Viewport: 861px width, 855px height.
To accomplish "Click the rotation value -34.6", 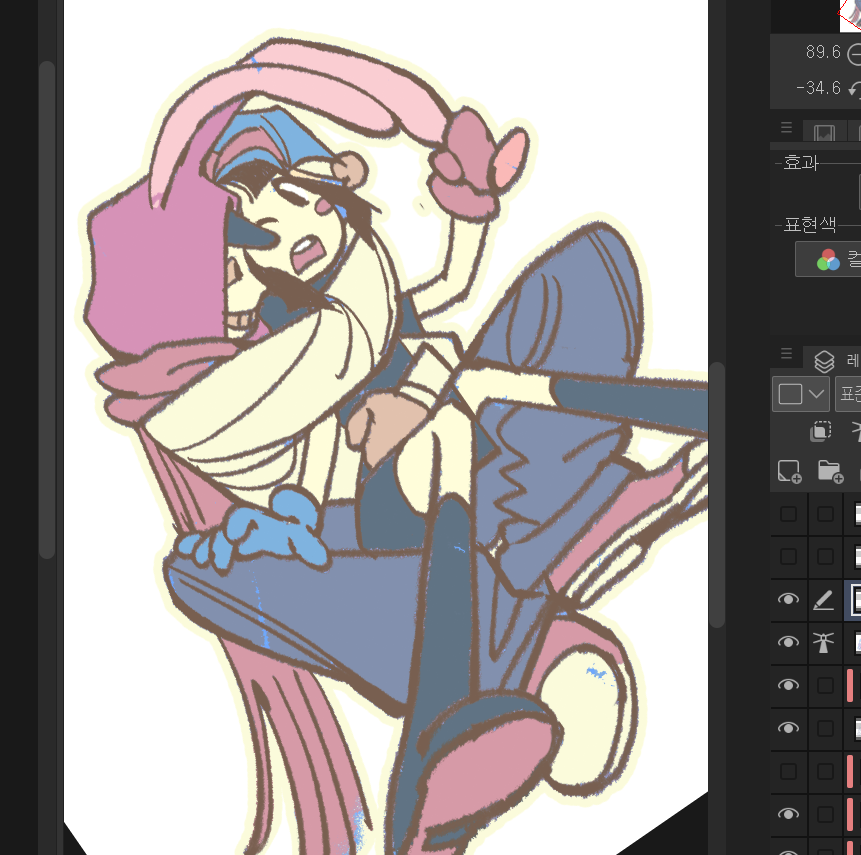I will pos(819,88).
